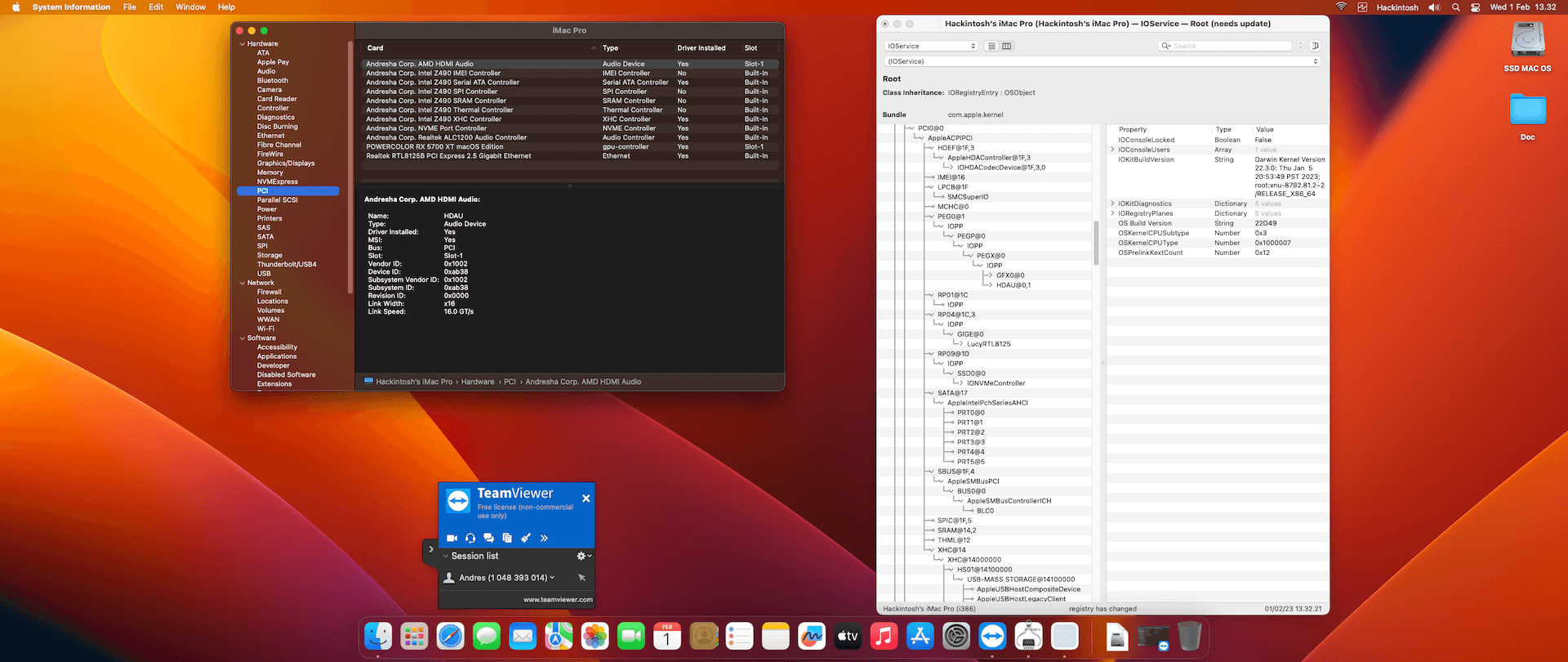Close the TeamViewer session panel
This screenshot has height=662, width=1568.
(x=586, y=498)
